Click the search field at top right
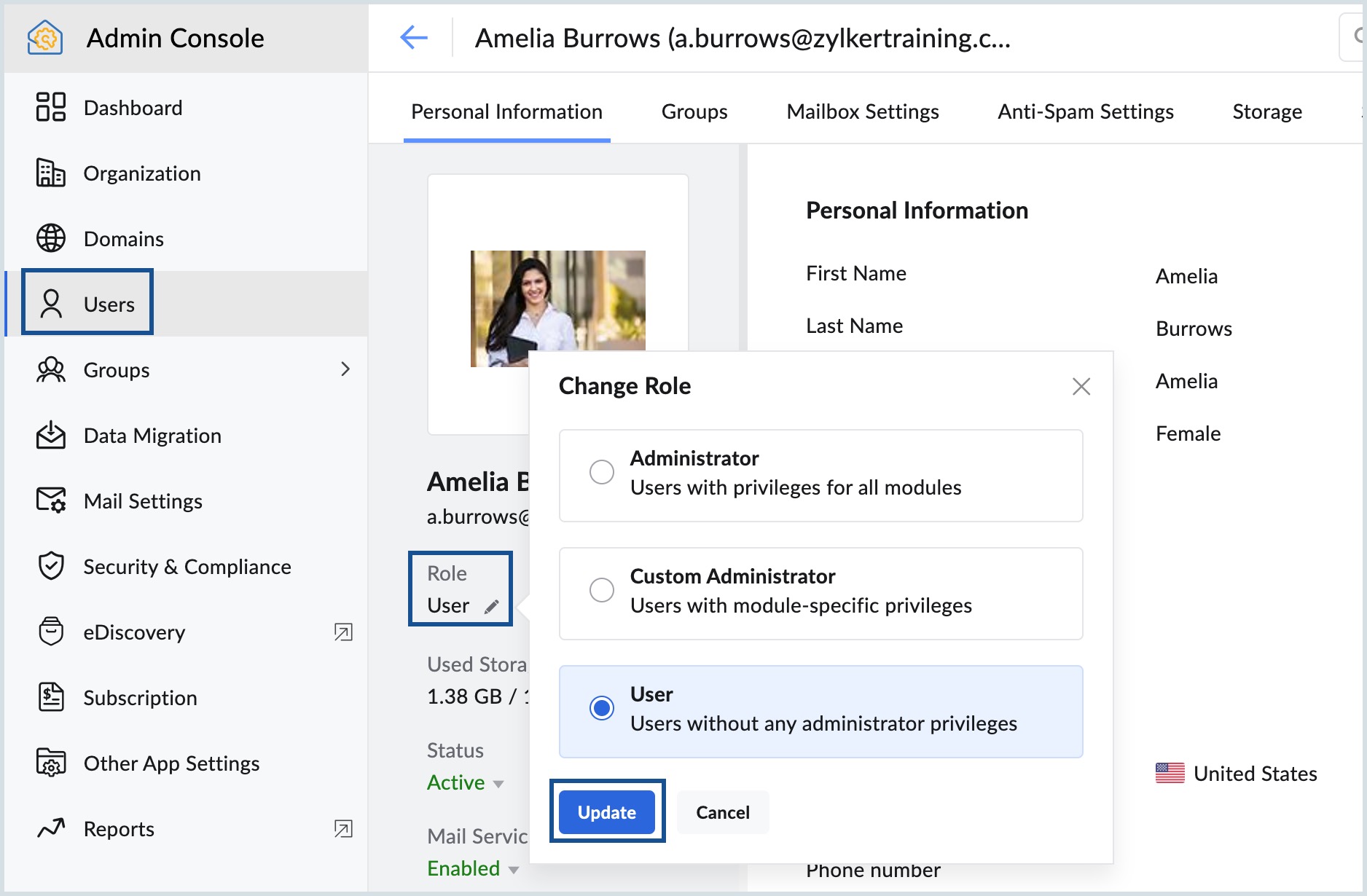 1352,36
